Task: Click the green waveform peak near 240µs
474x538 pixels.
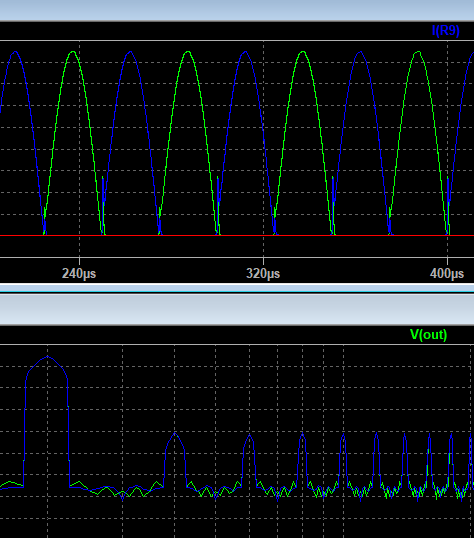Action: click(73, 52)
